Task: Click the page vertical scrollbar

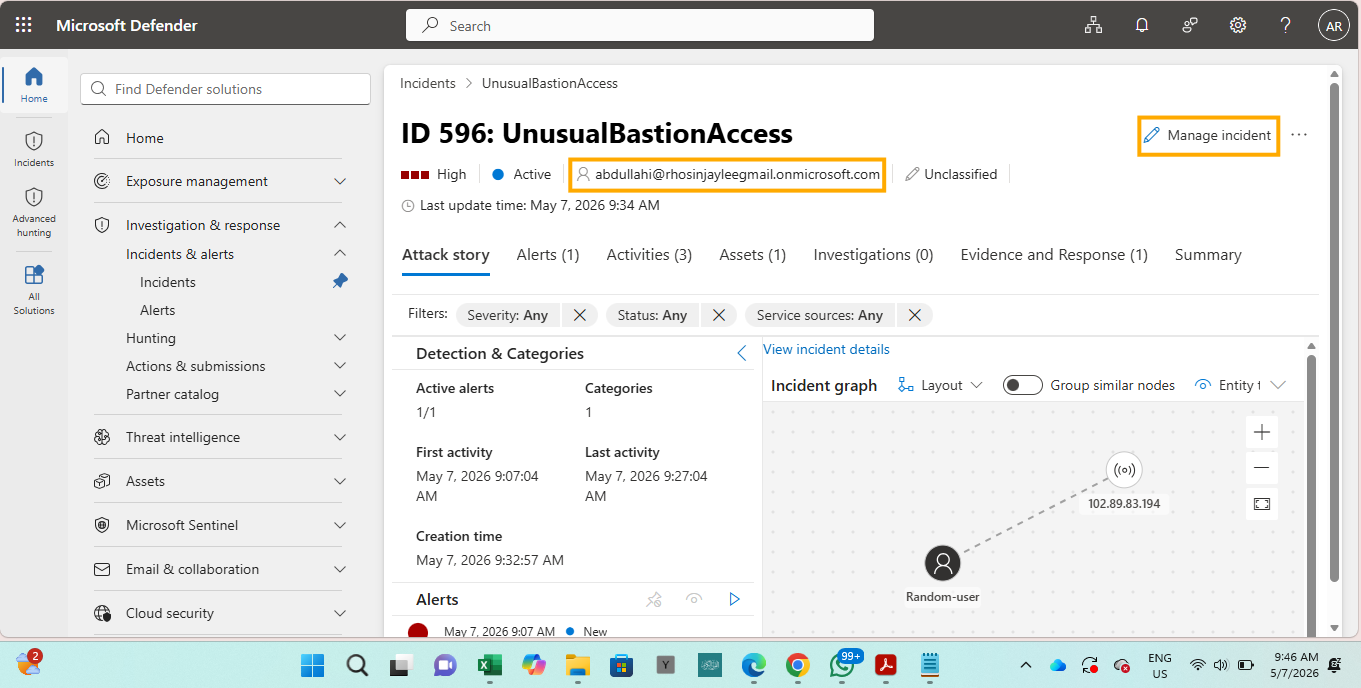Action: click(x=1335, y=330)
